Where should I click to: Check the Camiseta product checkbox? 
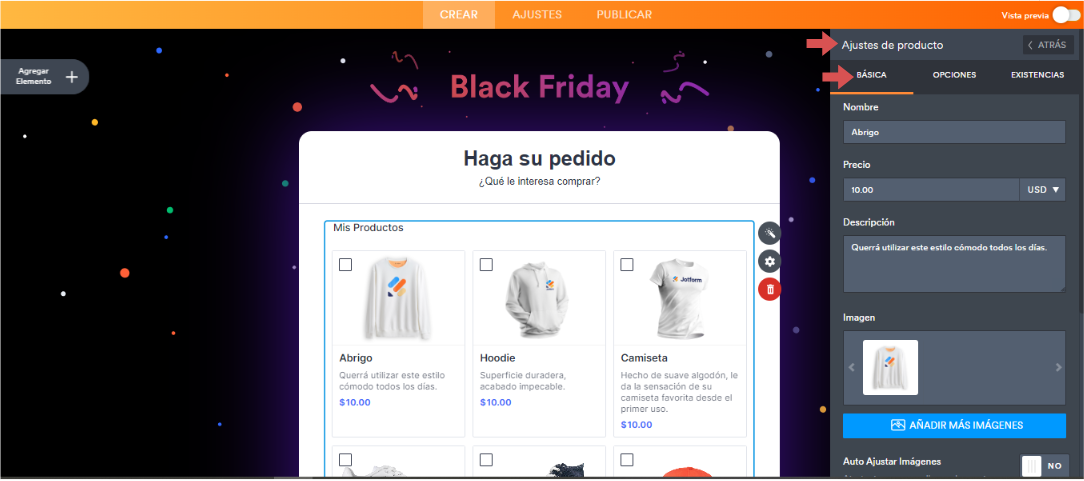click(627, 265)
